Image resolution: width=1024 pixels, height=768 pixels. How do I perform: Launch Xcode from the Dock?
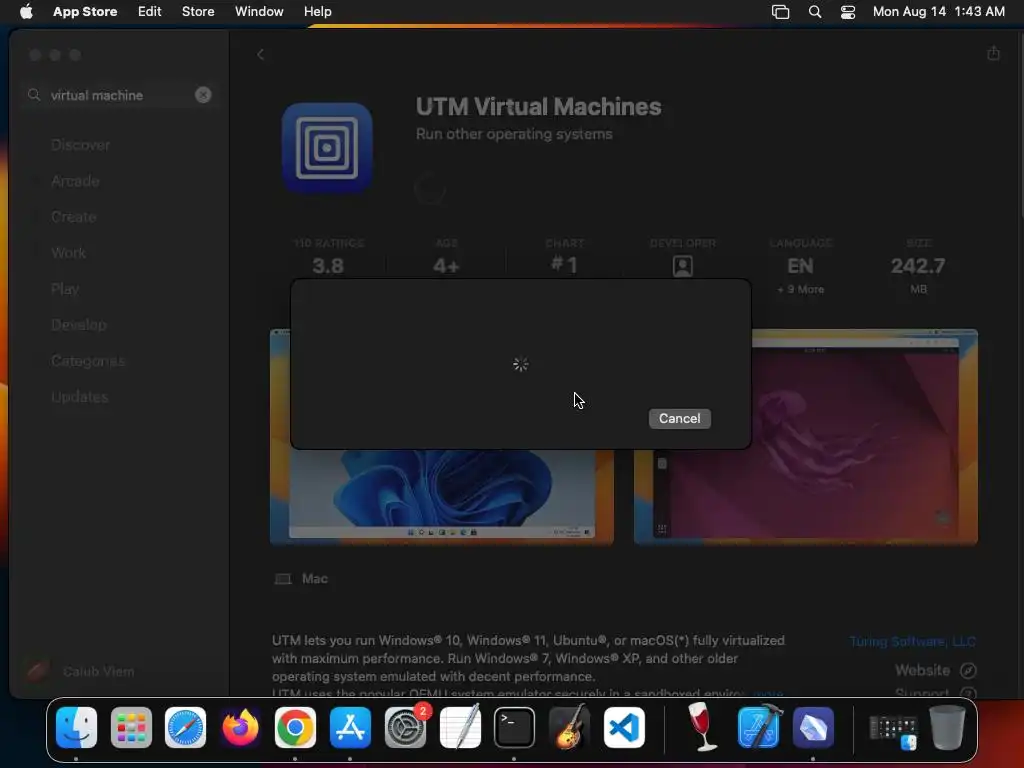(x=759, y=728)
